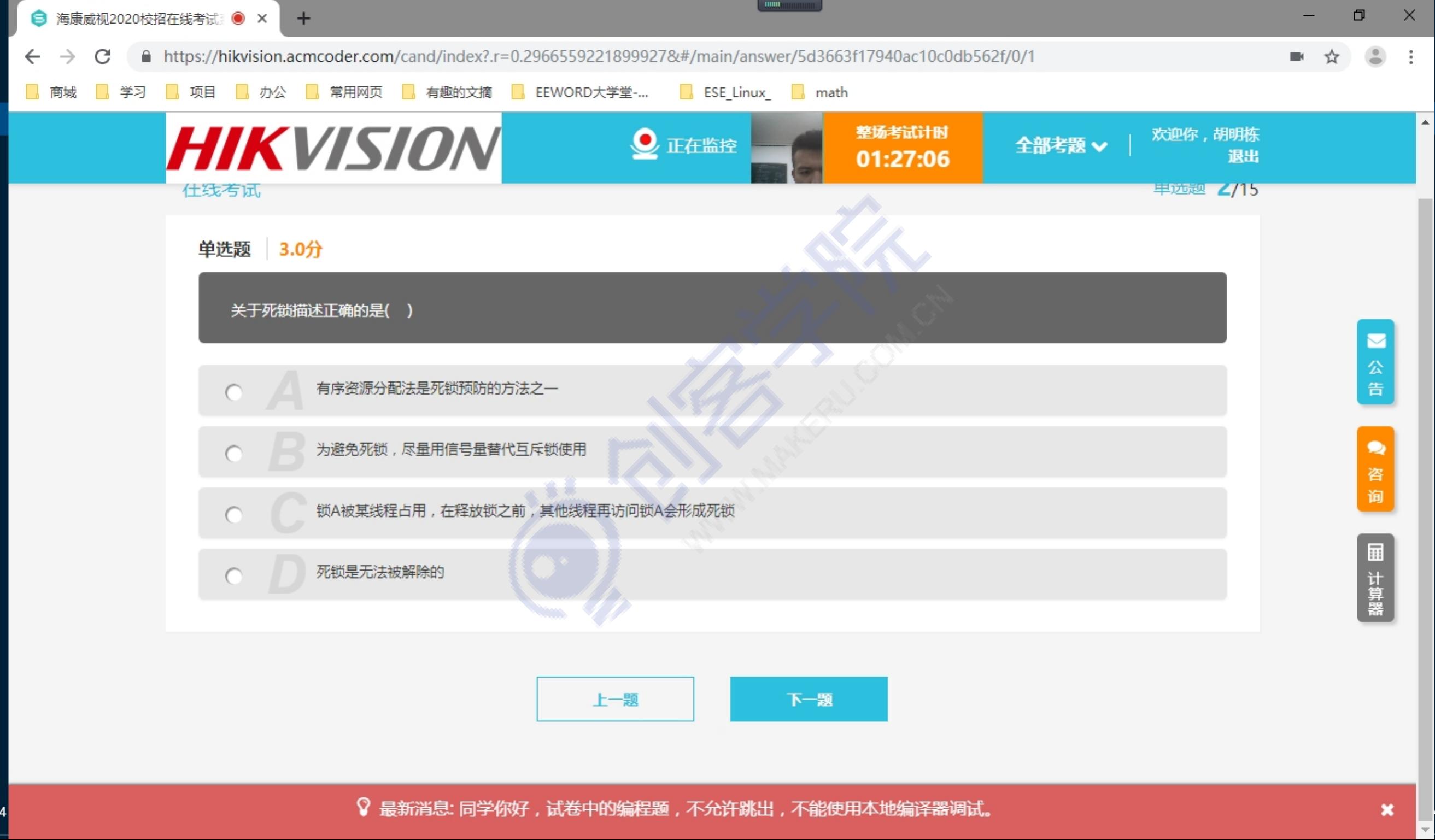Screen dimensions: 1435x840
Task: Close the 海康威视2020校招 tab
Action: click(x=262, y=19)
